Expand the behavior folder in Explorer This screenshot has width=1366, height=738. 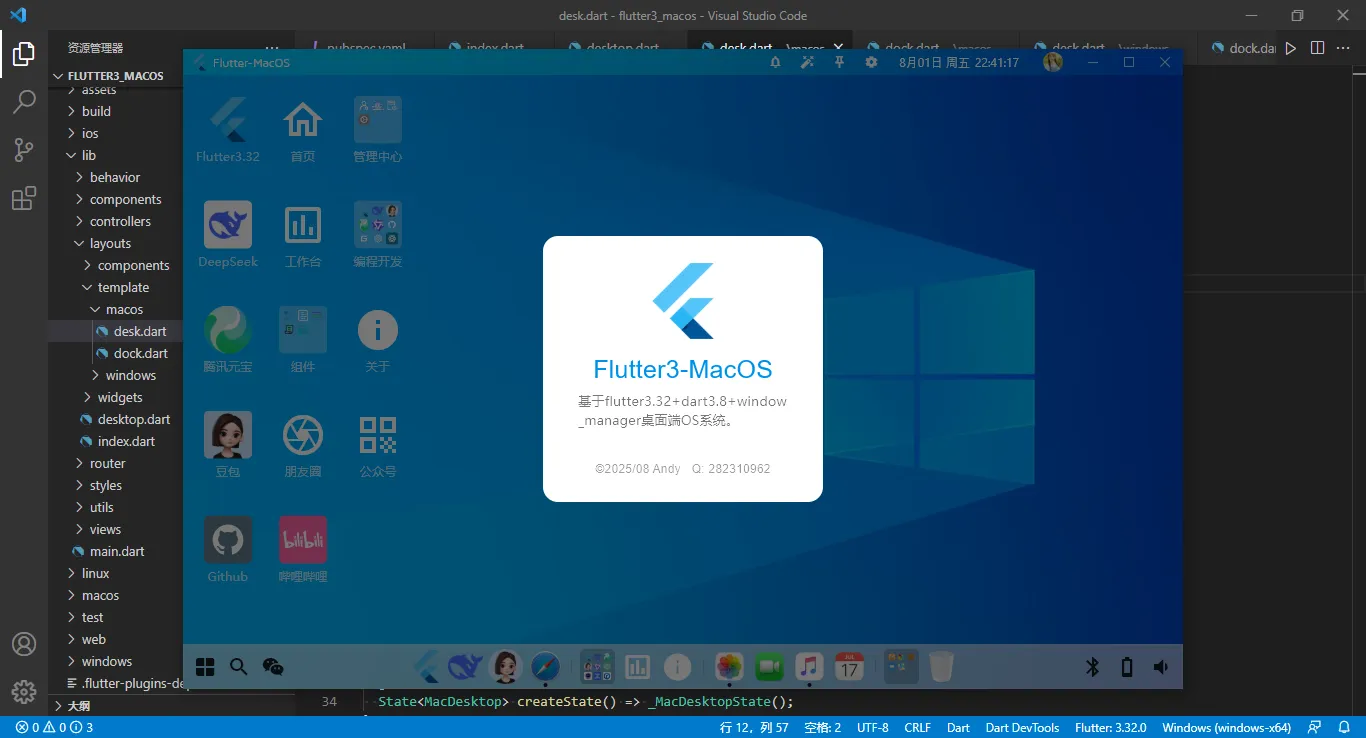tap(115, 177)
